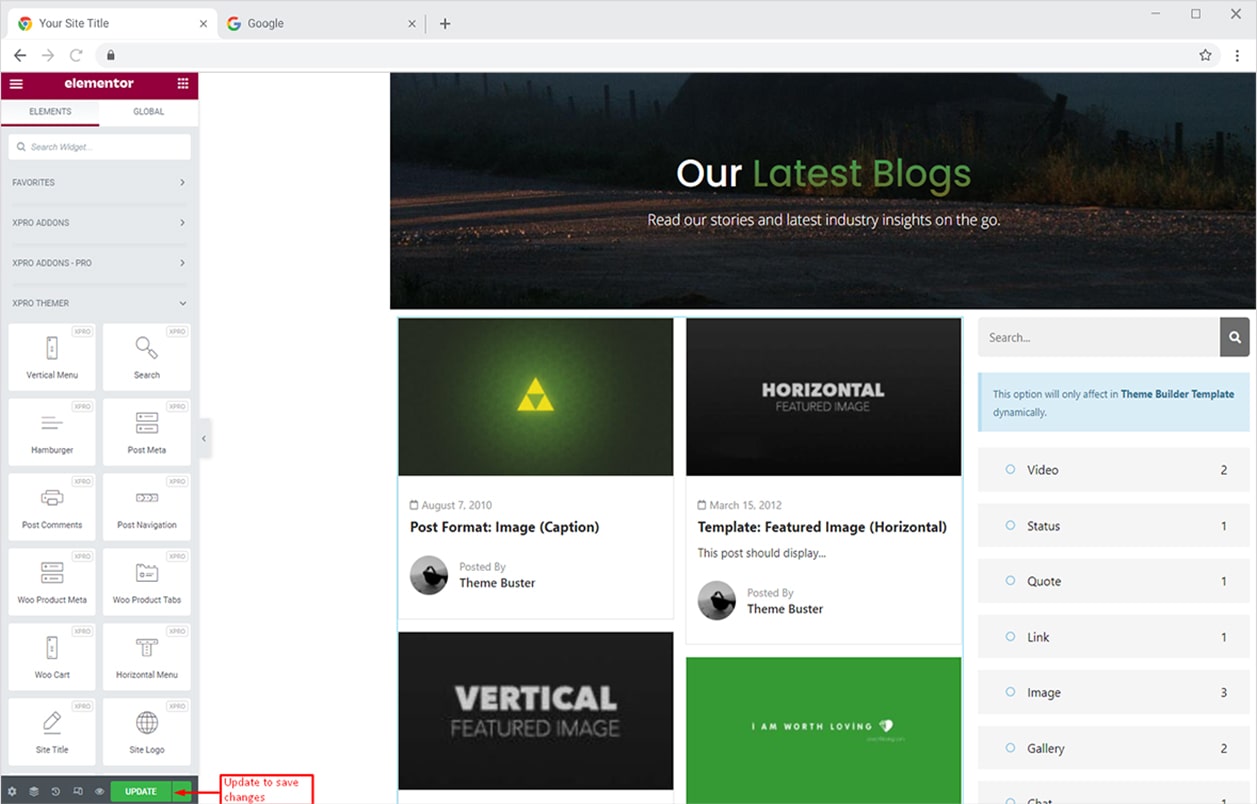Open a new browser tab with plus icon
The width and height of the screenshot is (1257, 804).
point(445,24)
